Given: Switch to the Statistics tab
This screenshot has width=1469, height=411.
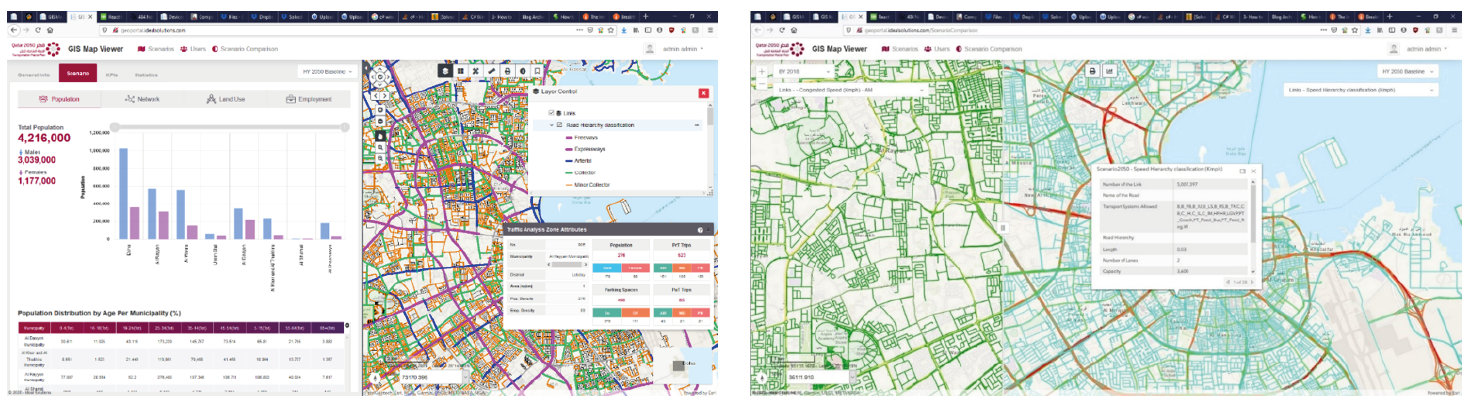Looking at the screenshot, I should tap(147, 74).
